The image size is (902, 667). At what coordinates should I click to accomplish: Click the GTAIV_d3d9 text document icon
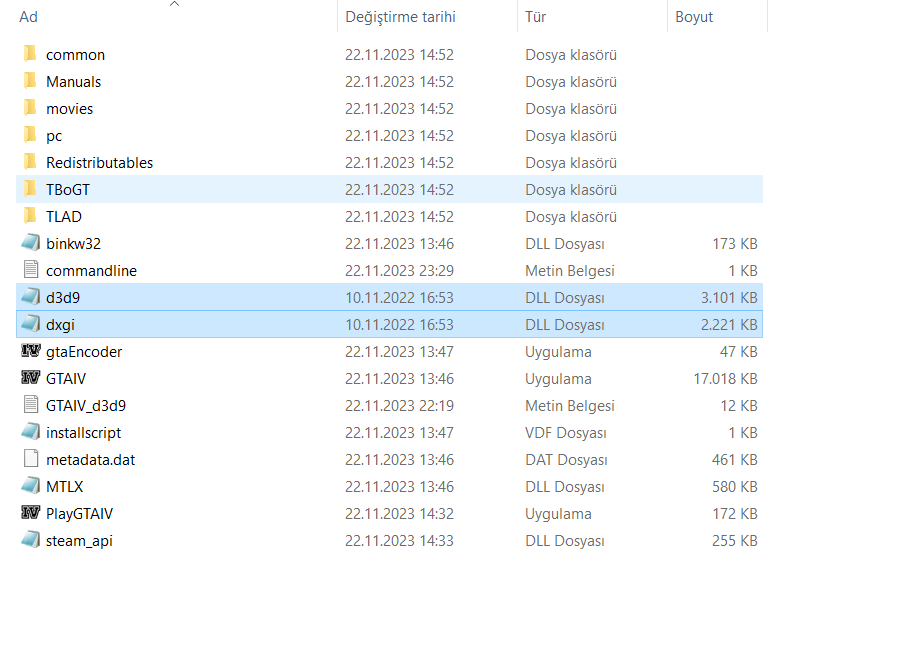pyautogui.click(x=31, y=405)
